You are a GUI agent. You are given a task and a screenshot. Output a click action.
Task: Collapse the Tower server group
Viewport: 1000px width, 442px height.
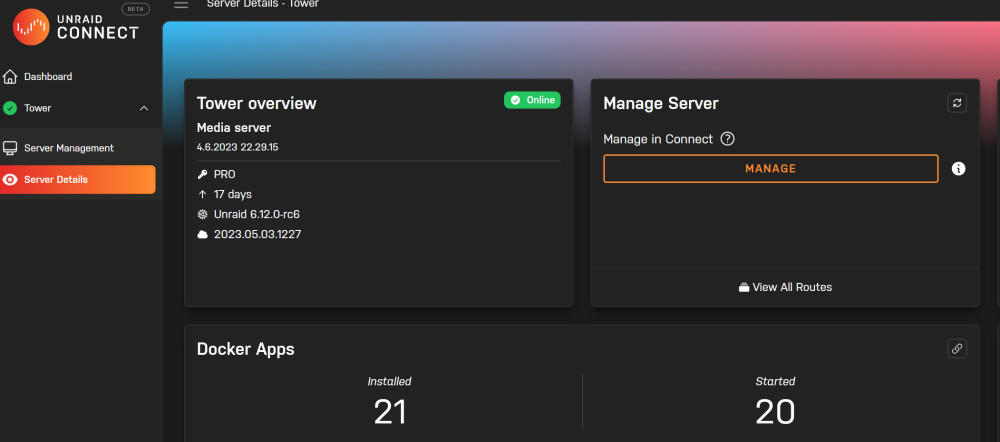point(144,108)
